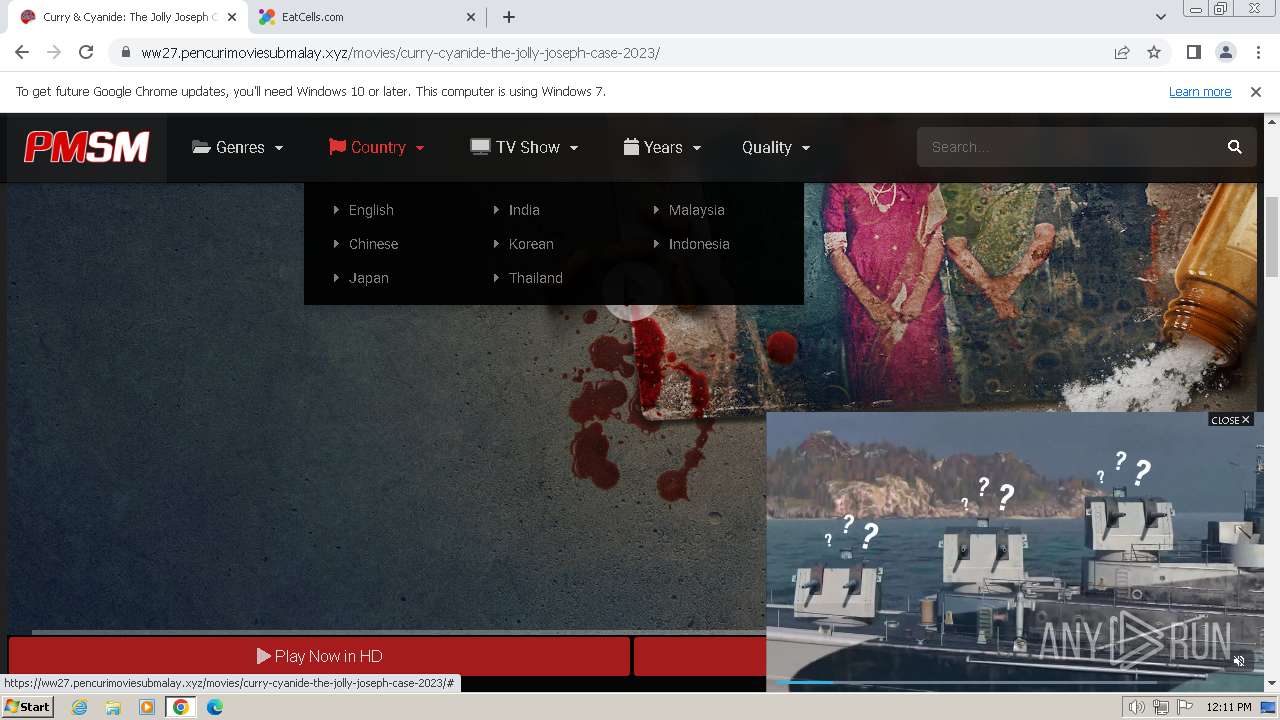Click the system tray volume icon
Image resolution: width=1280 pixels, height=720 pixels.
coord(1137,707)
